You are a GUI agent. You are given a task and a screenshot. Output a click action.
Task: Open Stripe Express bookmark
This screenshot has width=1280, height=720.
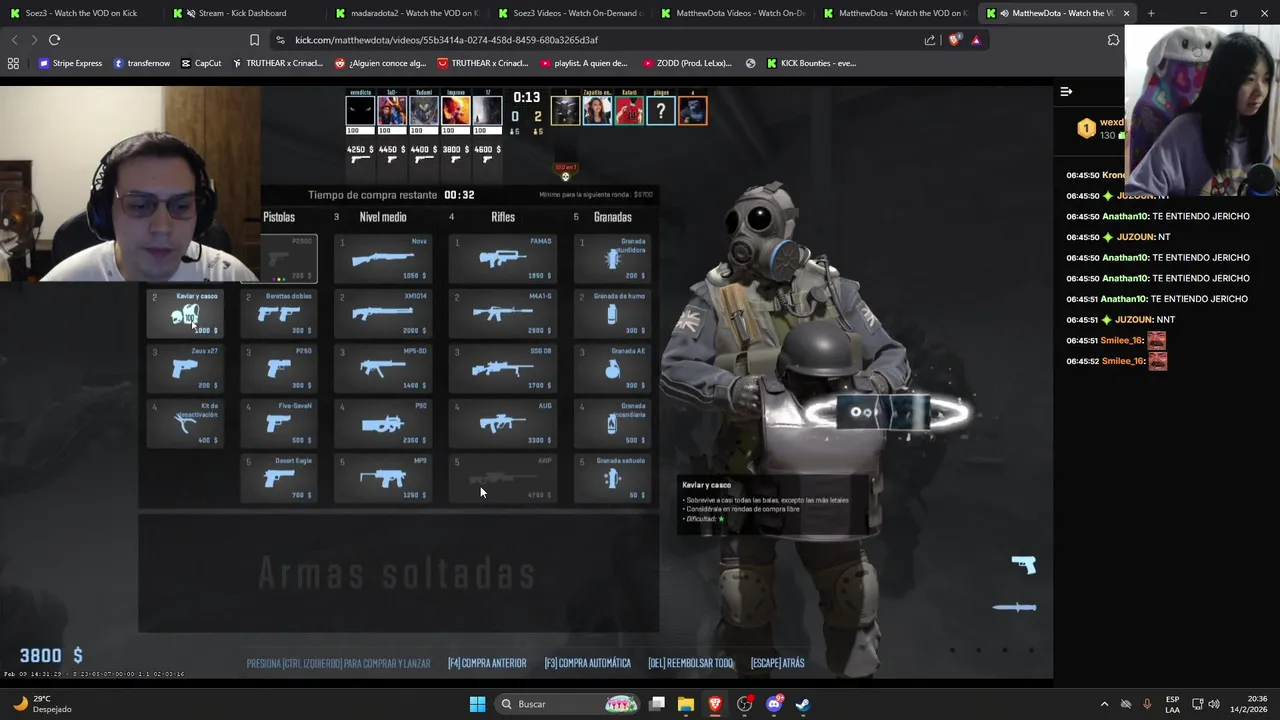pyautogui.click(x=70, y=63)
